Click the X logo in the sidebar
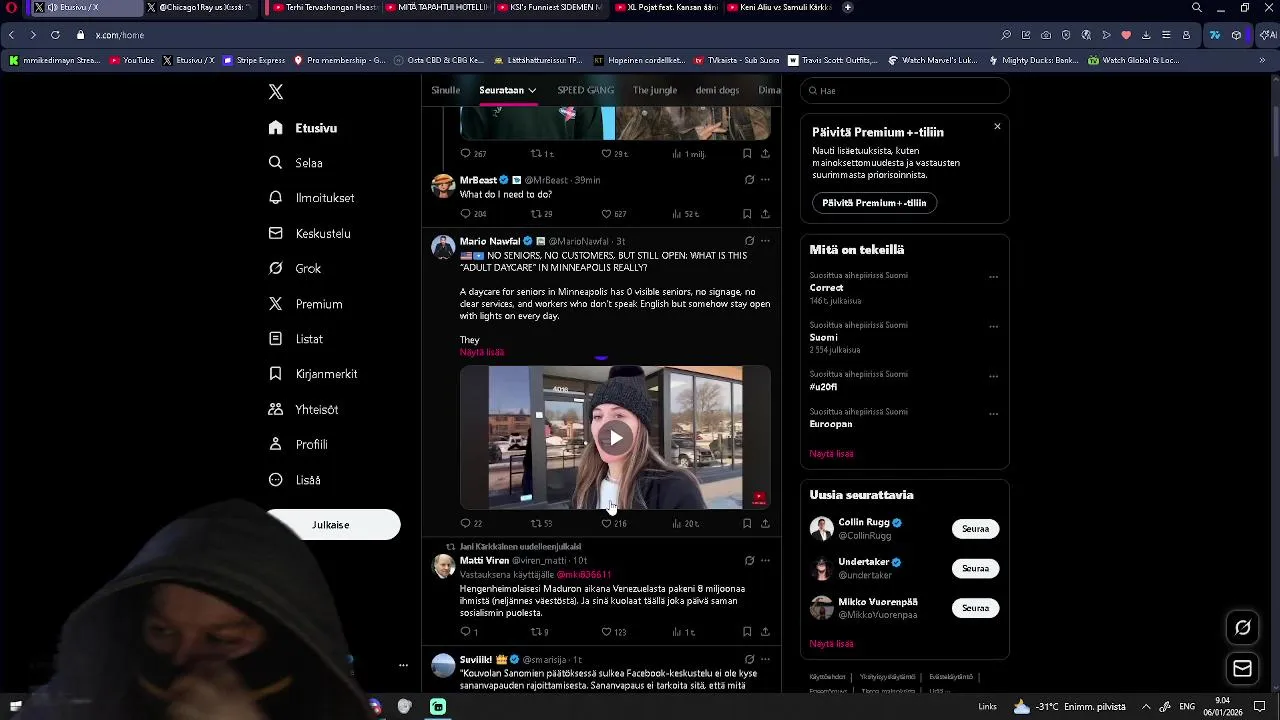 coord(276,92)
